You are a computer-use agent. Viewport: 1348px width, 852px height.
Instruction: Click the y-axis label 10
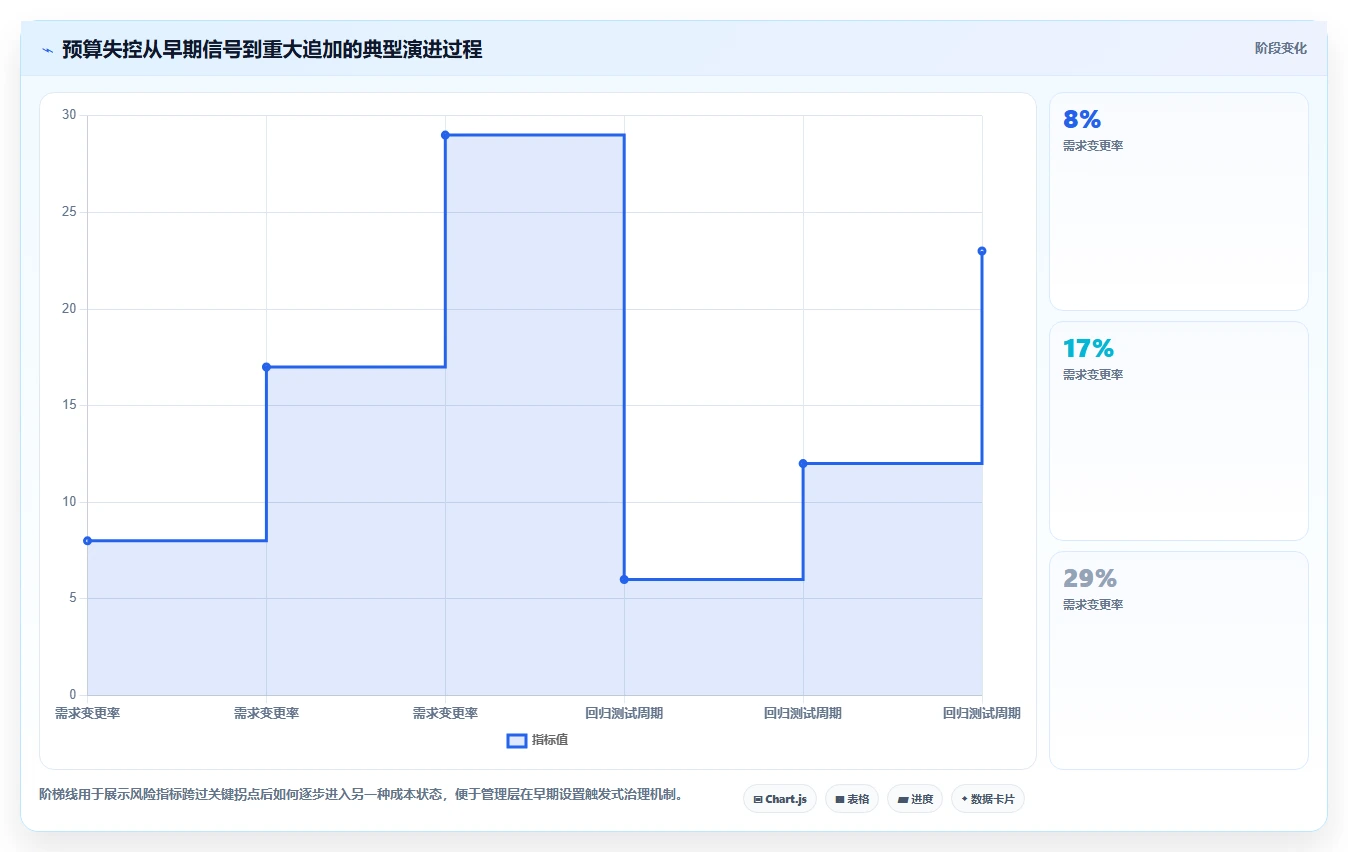(x=69, y=502)
